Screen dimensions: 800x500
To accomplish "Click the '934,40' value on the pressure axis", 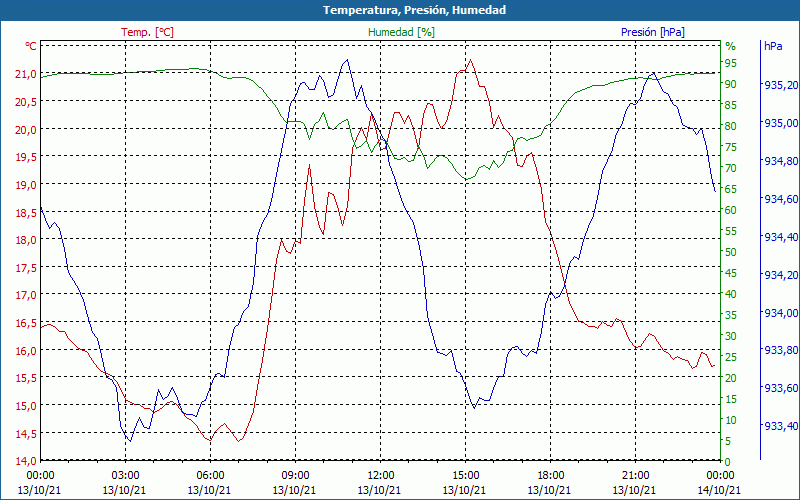I will pyautogui.click(x=781, y=237).
